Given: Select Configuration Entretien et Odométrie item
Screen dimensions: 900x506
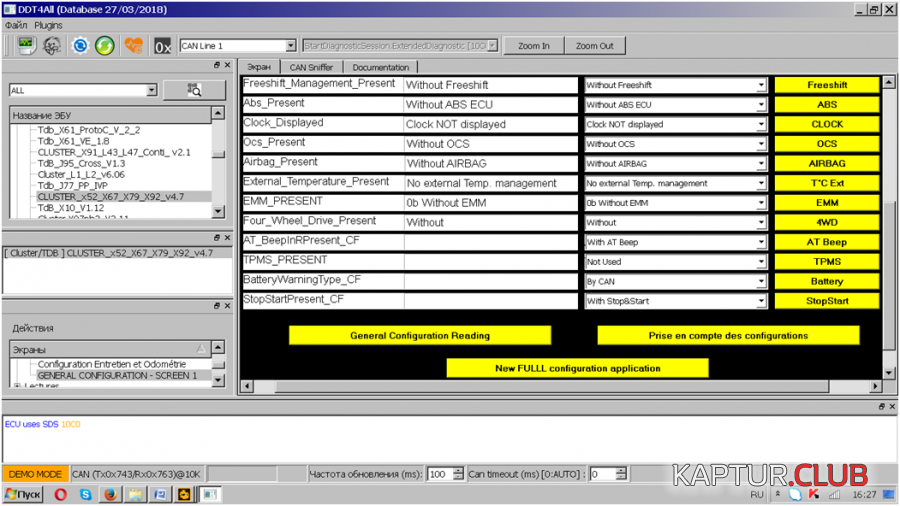Looking at the screenshot, I should click(x=112, y=364).
